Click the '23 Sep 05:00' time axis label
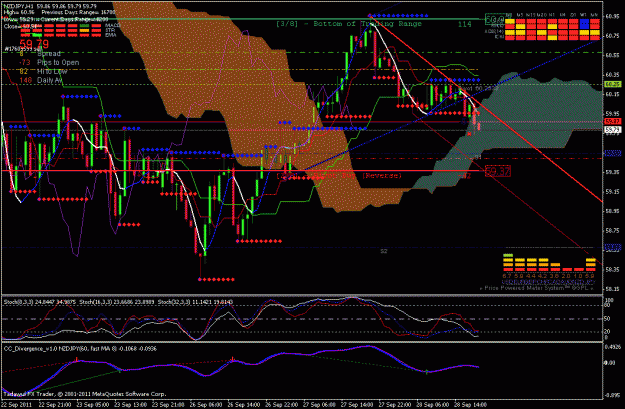 93,404
